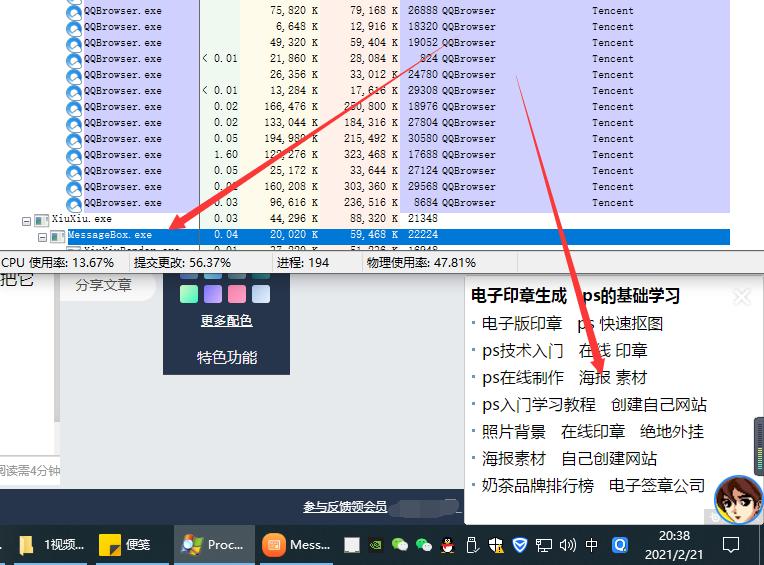Switch to the Process Explorer taskbar button
Image resolution: width=764 pixels, height=565 pixels.
[x=214, y=545]
